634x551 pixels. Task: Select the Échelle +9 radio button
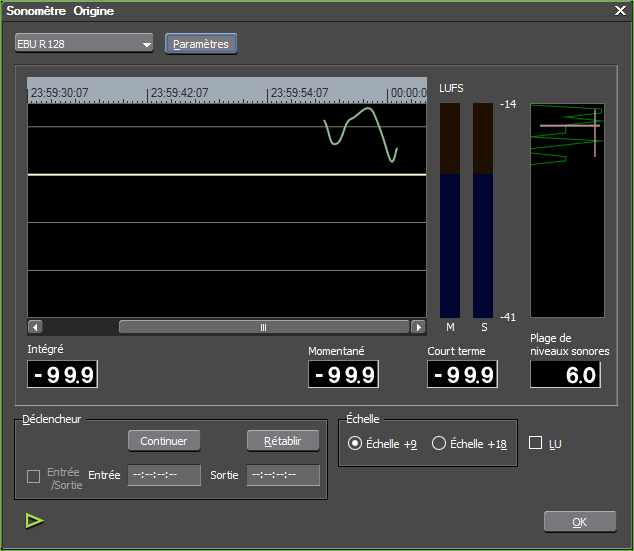(355, 443)
